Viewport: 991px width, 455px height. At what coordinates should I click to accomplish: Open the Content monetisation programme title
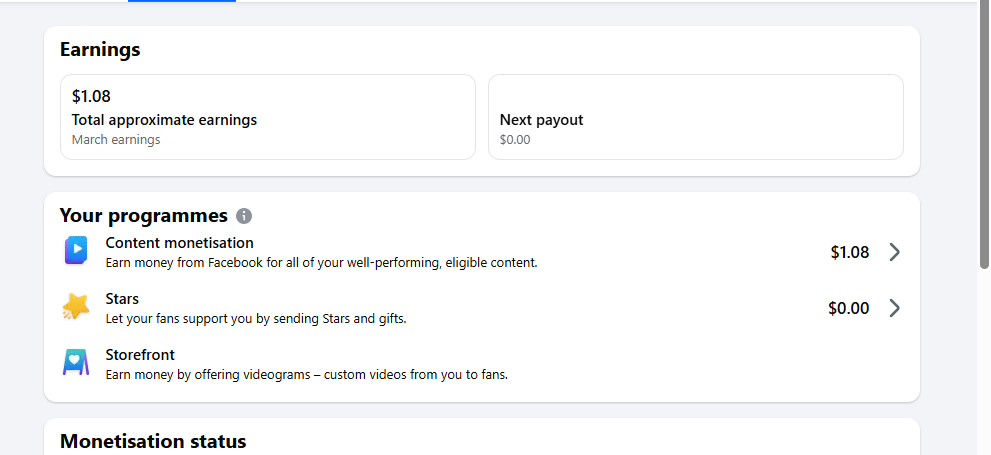coord(179,243)
